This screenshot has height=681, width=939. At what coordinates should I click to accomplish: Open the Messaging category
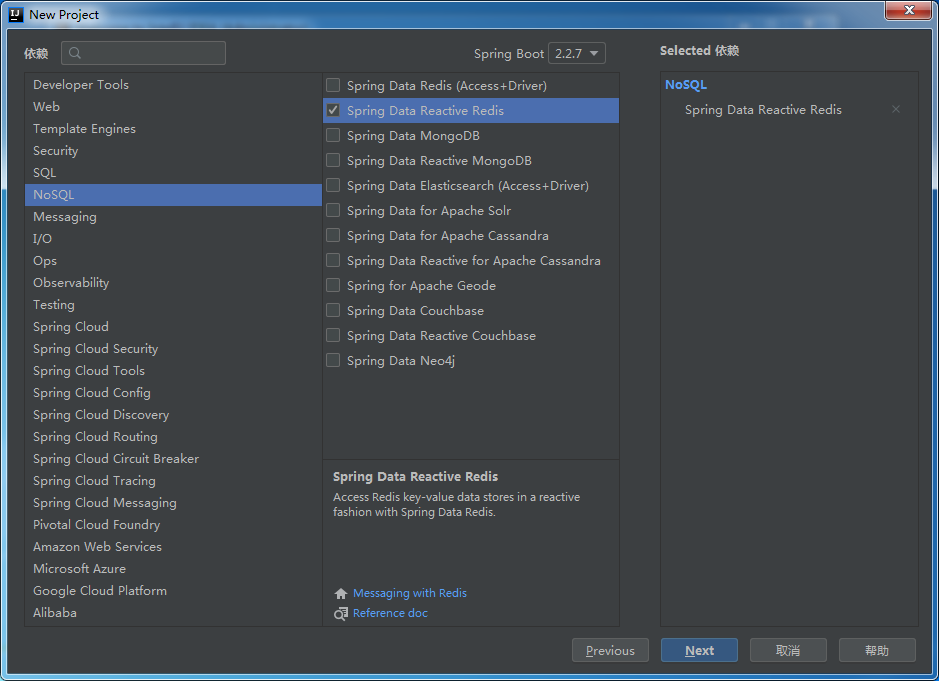coord(173,217)
